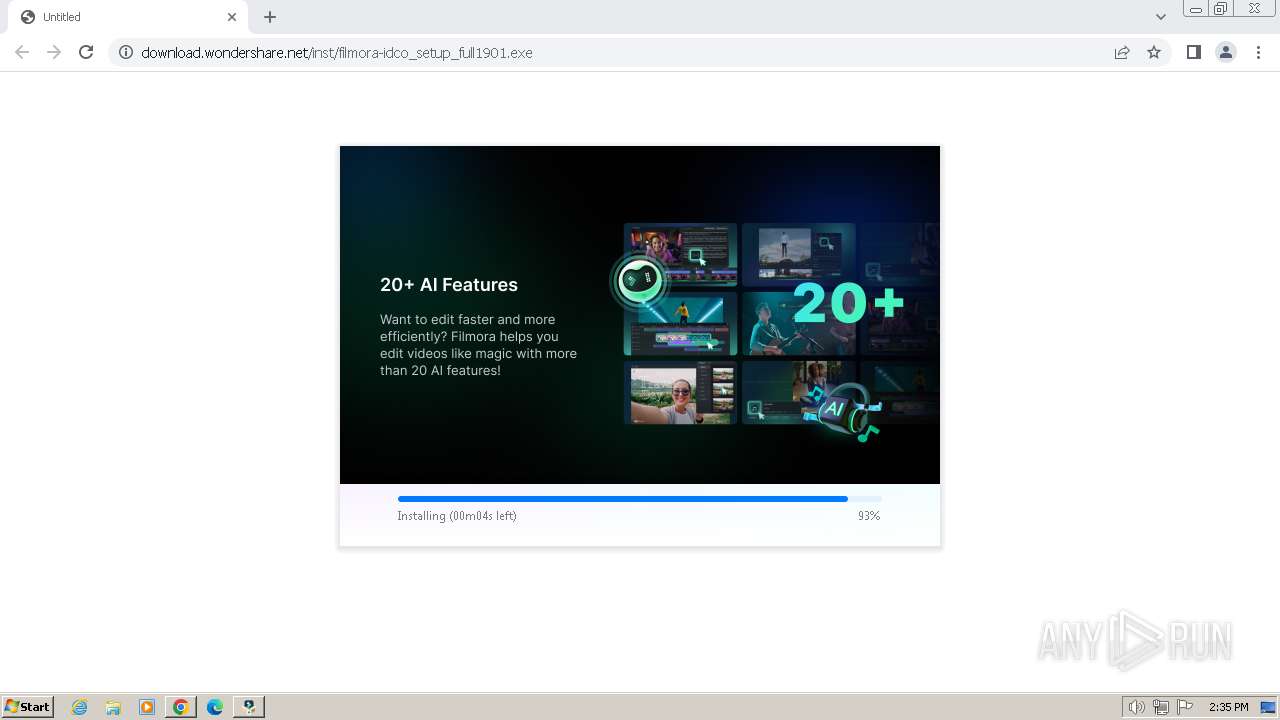Click the Installing time left status text
1280x720 pixels.
(457, 516)
